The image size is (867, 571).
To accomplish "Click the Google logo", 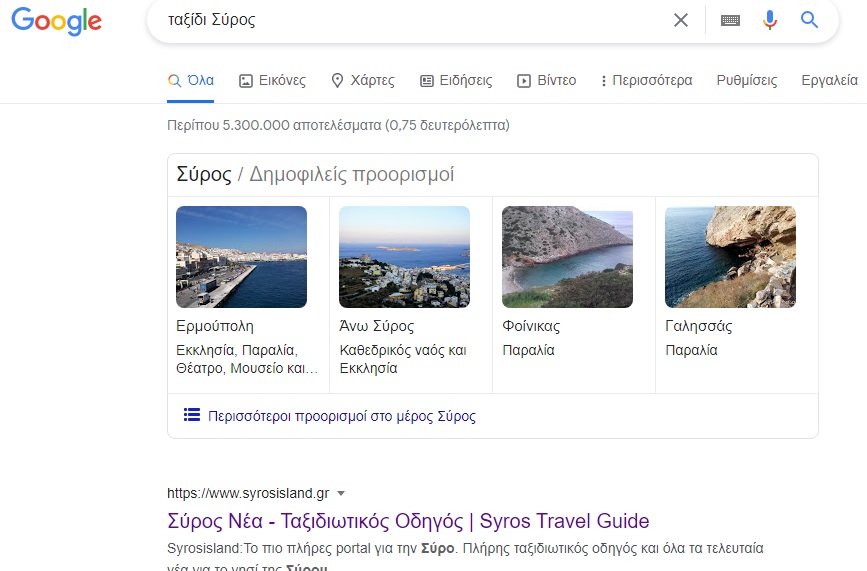I will click(x=56, y=21).
